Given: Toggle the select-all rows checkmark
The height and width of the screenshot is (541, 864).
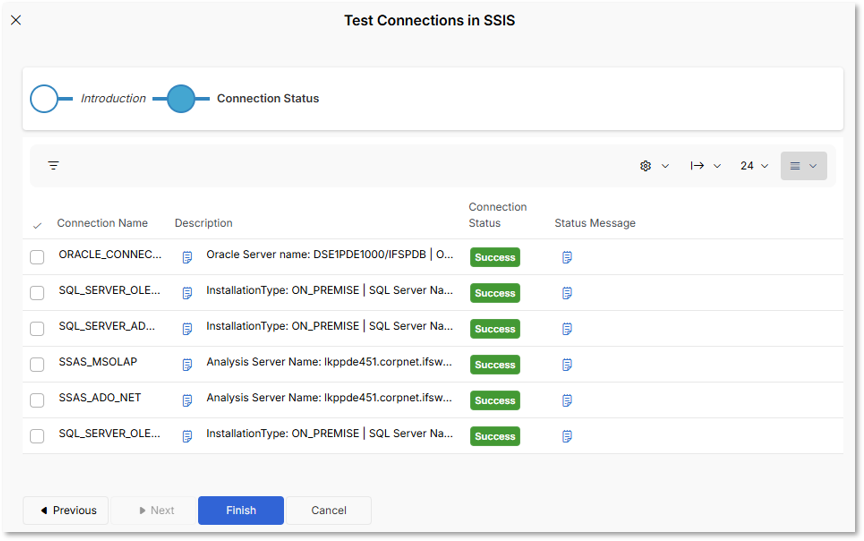Looking at the screenshot, I should [x=37, y=225].
